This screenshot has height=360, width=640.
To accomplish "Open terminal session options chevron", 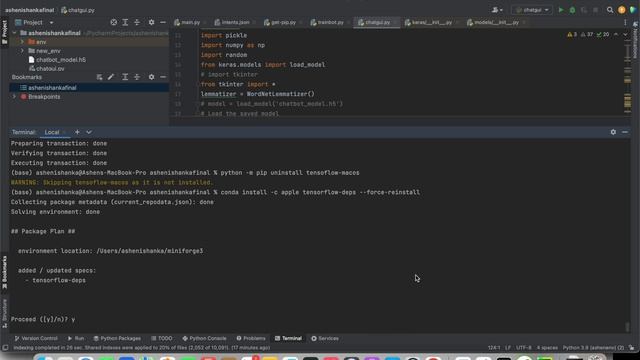I will point(89,132).
